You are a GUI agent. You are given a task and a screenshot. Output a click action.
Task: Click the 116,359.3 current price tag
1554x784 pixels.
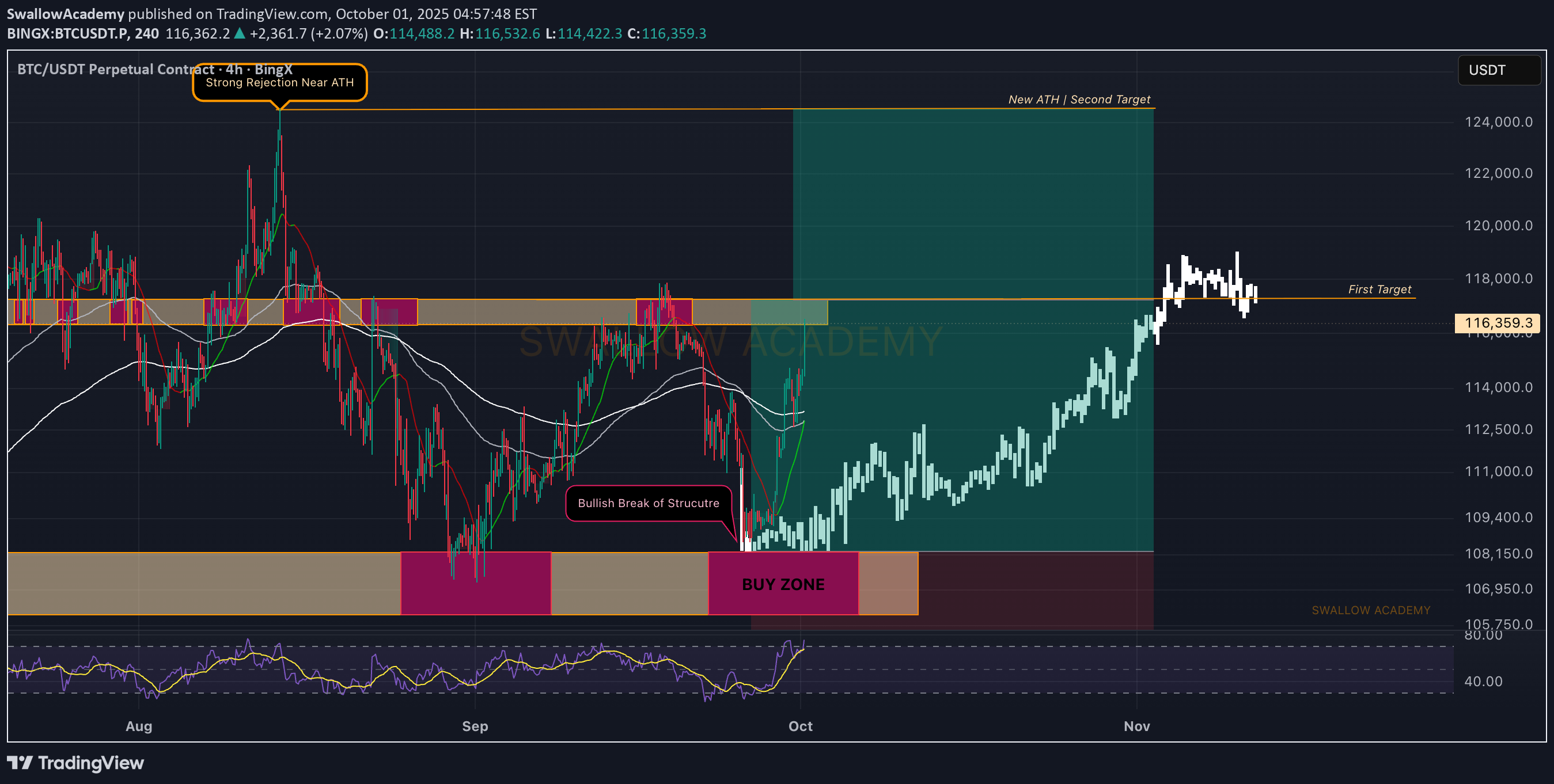(1498, 324)
